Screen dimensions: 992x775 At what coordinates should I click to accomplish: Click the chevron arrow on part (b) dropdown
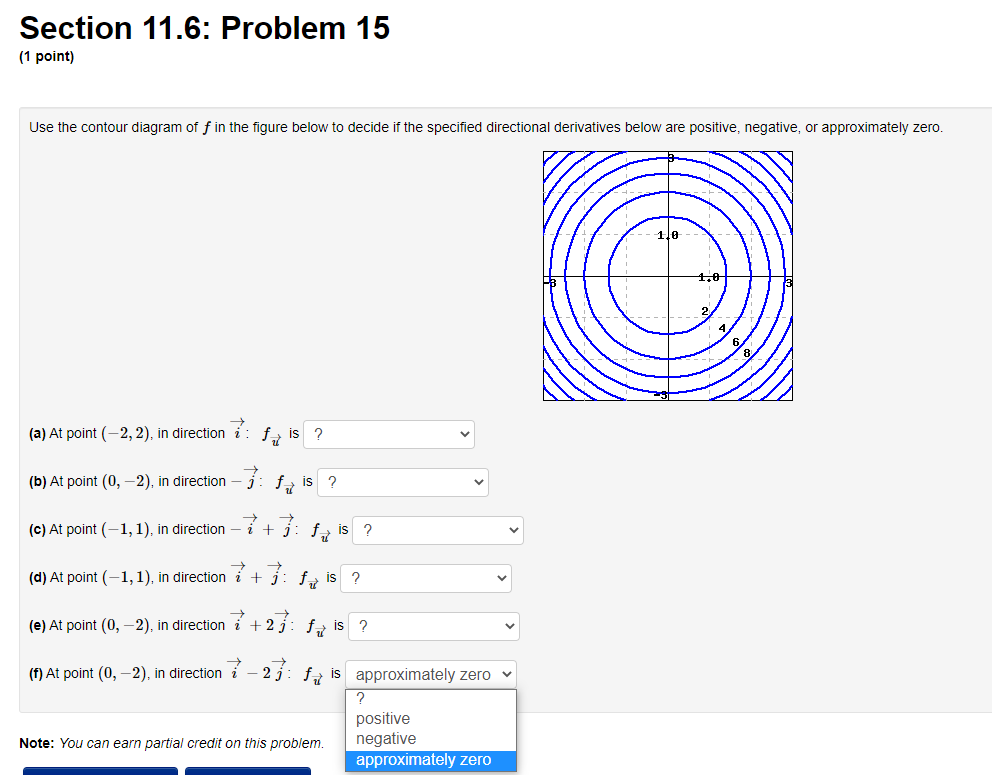pos(477,482)
